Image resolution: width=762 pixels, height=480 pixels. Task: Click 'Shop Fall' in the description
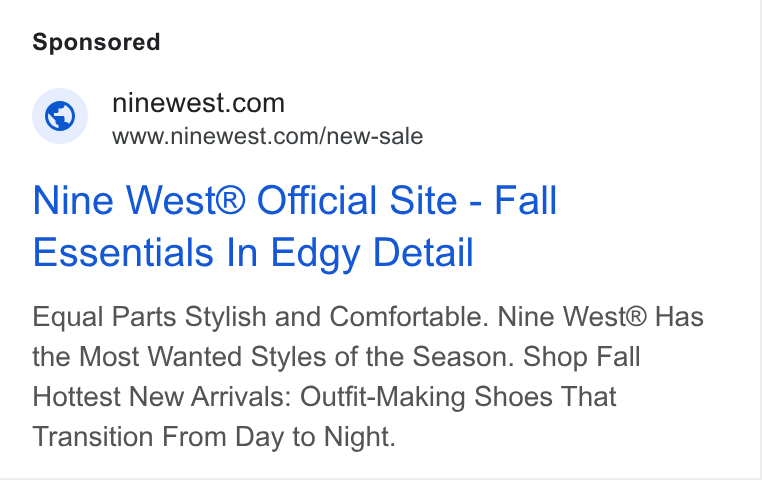point(582,357)
